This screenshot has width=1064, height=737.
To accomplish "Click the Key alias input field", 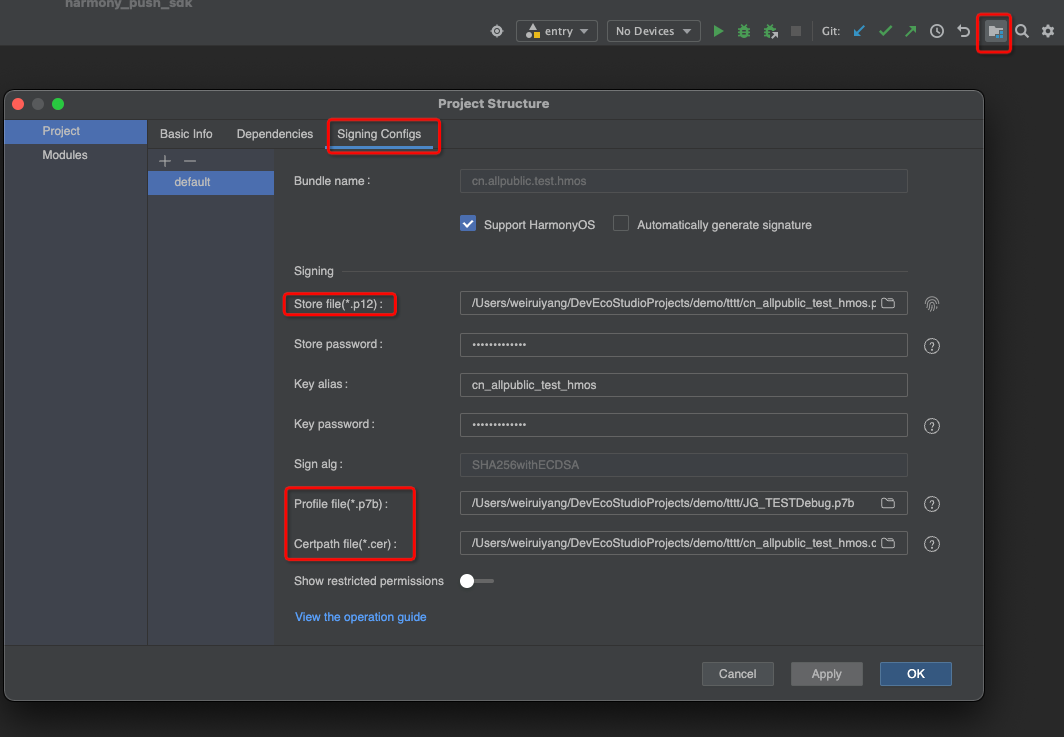I will point(683,385).
